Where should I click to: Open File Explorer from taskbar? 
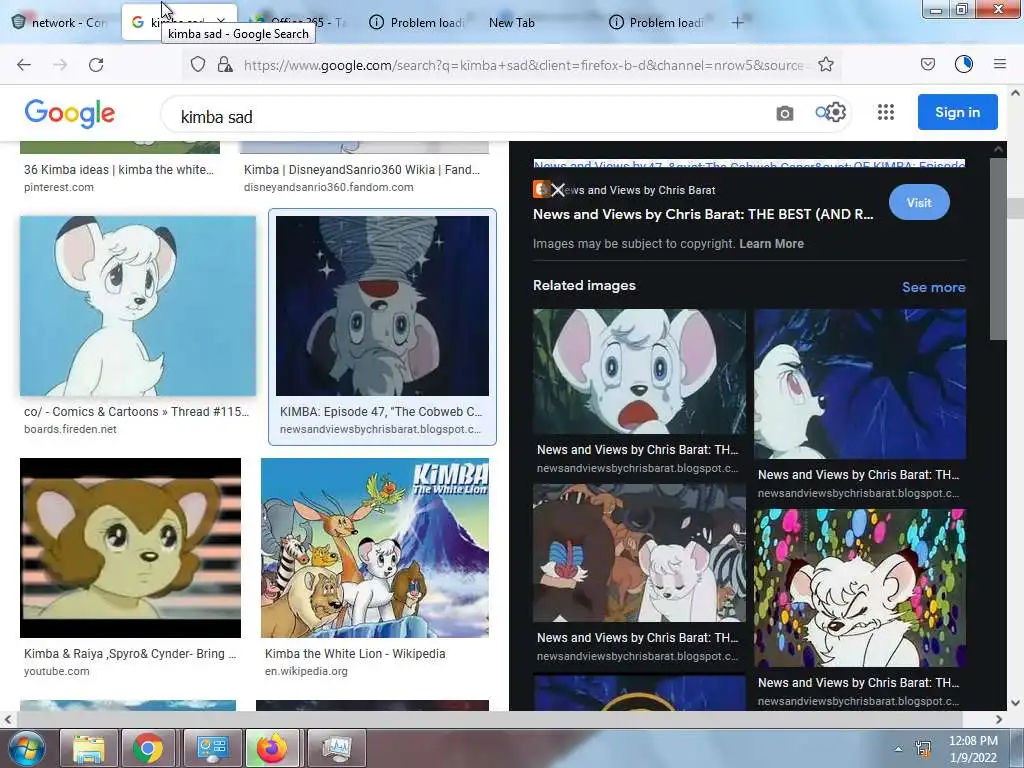89,748
